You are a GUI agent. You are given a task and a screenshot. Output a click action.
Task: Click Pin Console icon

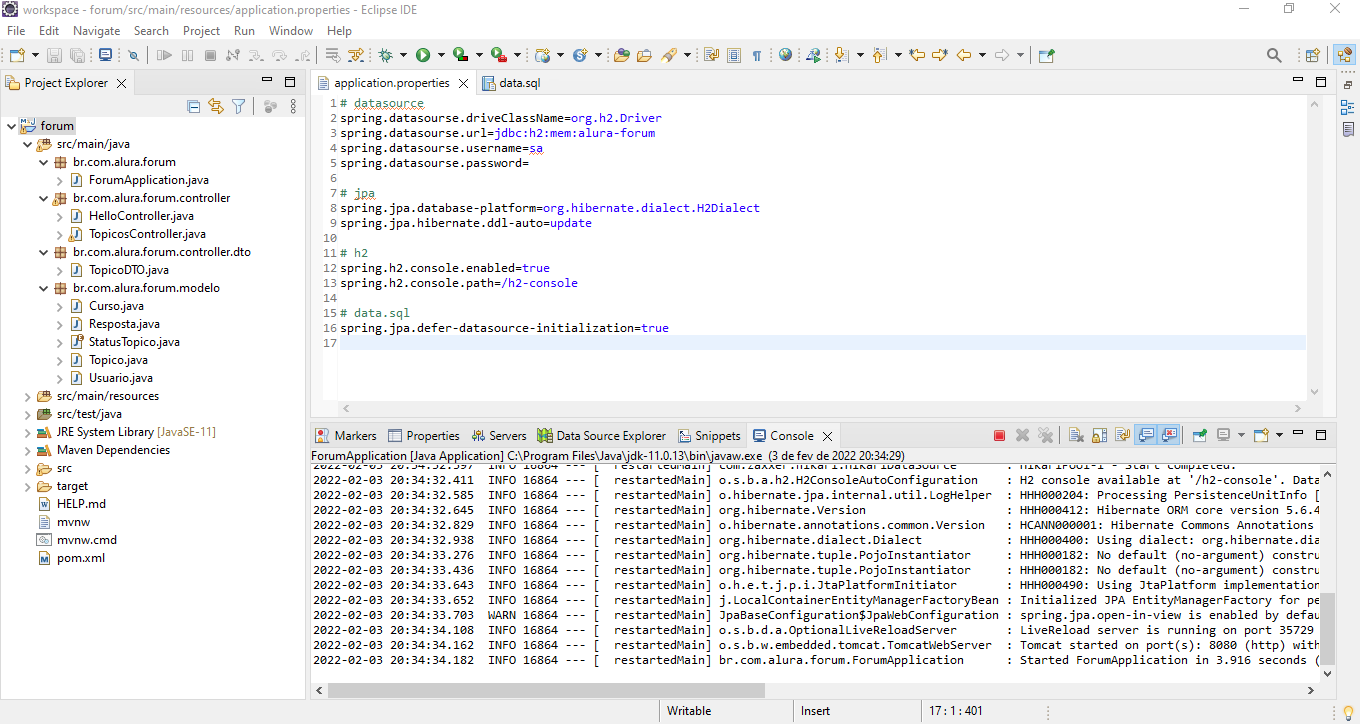(x=1199, y=435)
